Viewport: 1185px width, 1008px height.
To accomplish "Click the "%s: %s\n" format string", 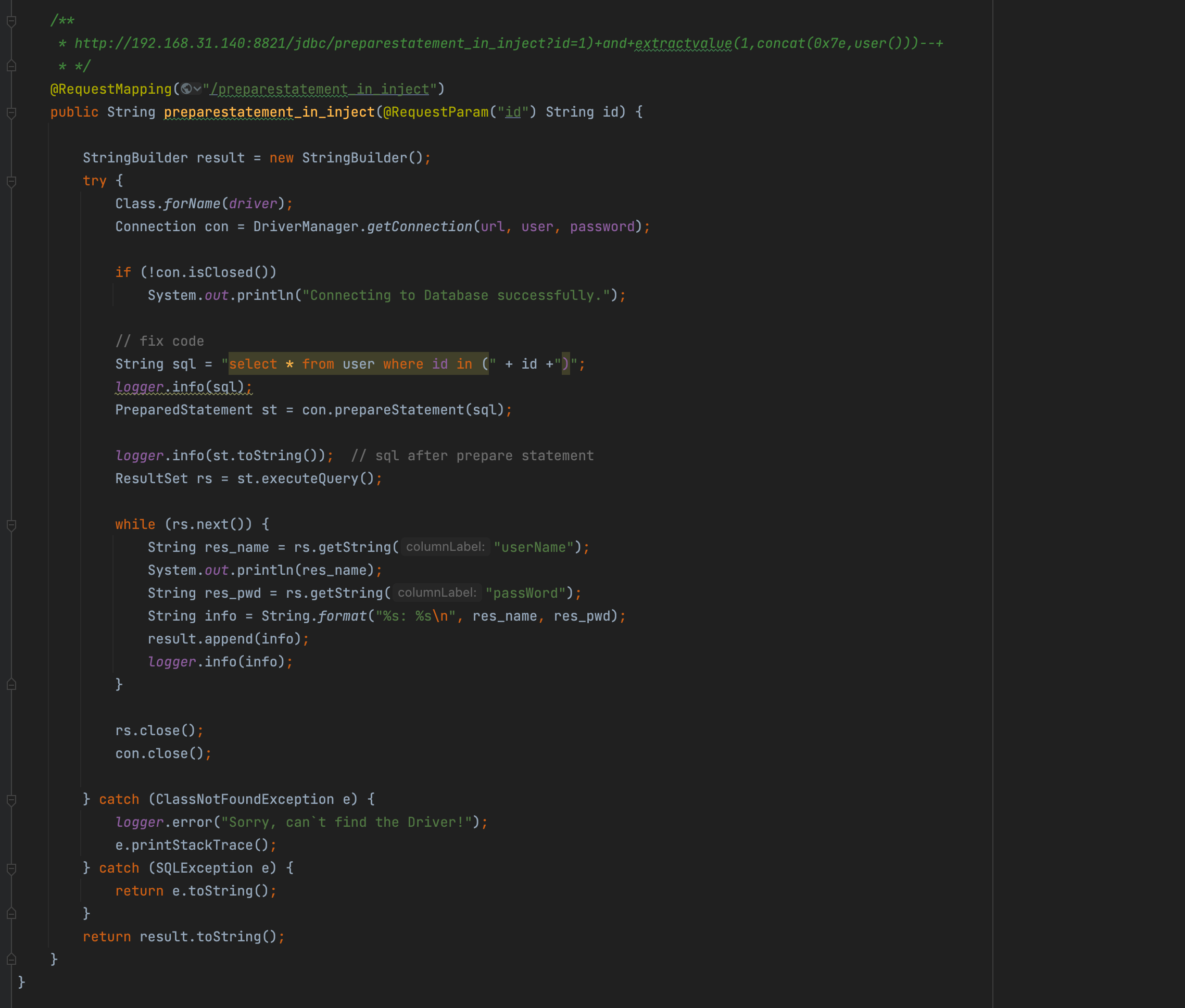I will pos(415,616).
